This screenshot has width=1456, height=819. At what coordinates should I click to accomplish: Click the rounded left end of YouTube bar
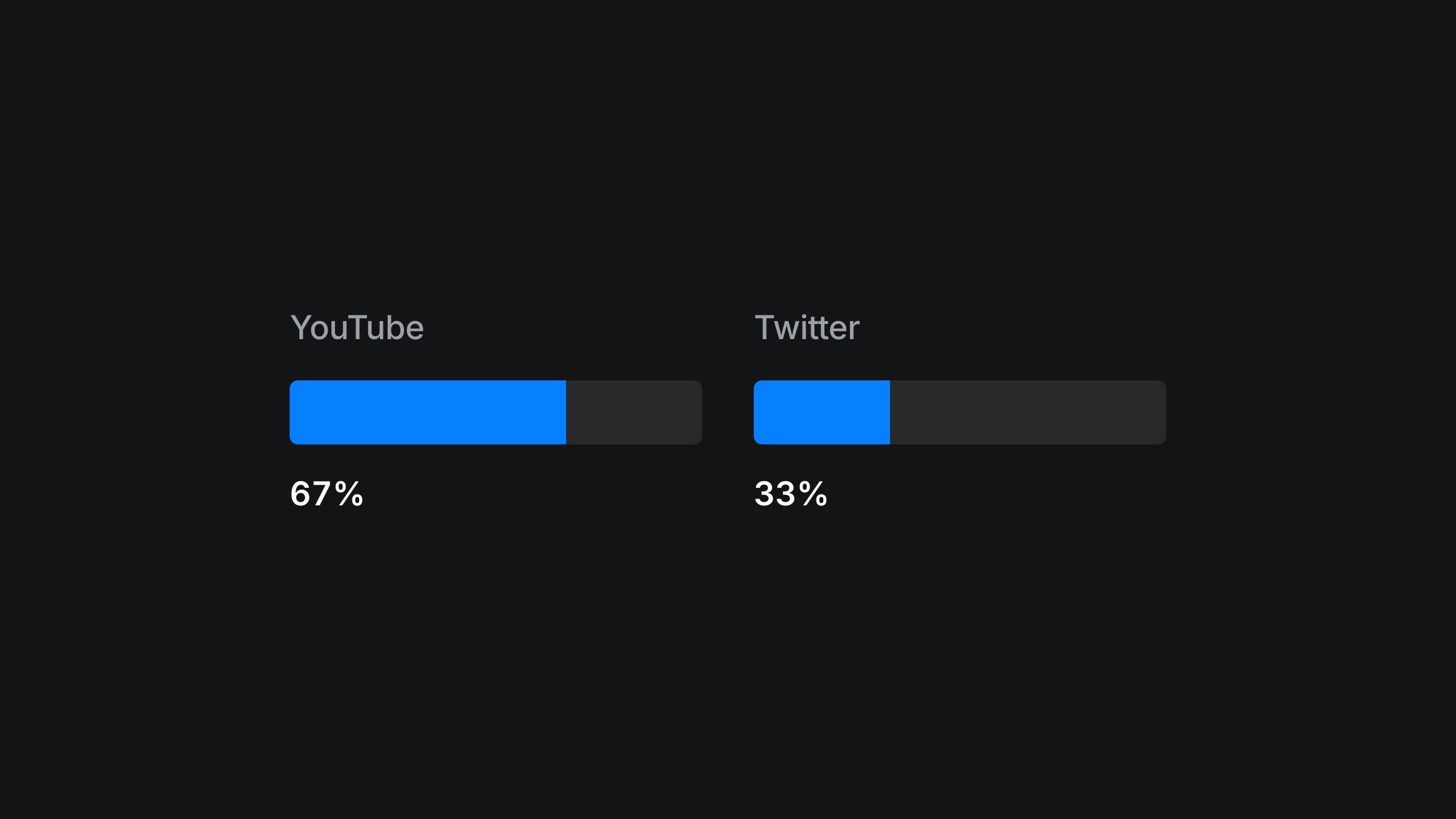pos(294,413)
